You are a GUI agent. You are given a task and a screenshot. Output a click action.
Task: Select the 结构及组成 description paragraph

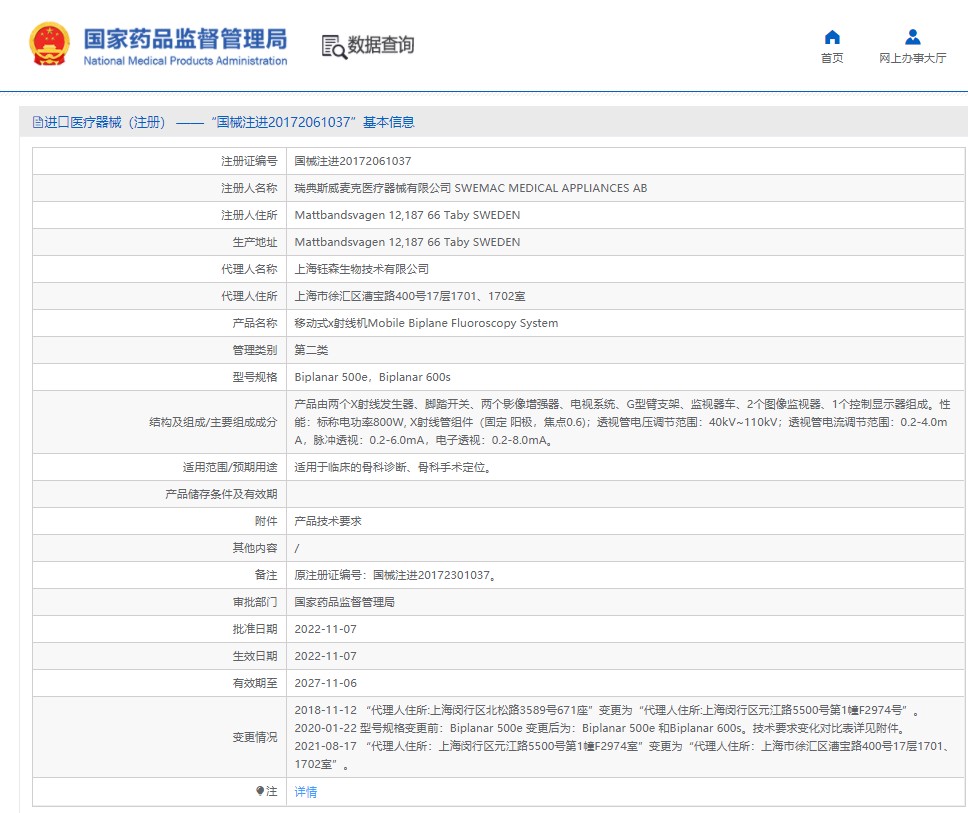click(622, 422)
